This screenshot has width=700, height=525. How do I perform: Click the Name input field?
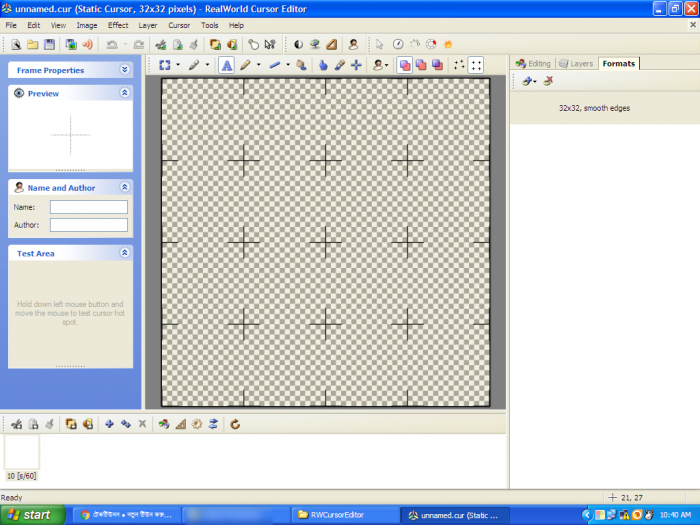pyautogui.click(x=89, y=207)
